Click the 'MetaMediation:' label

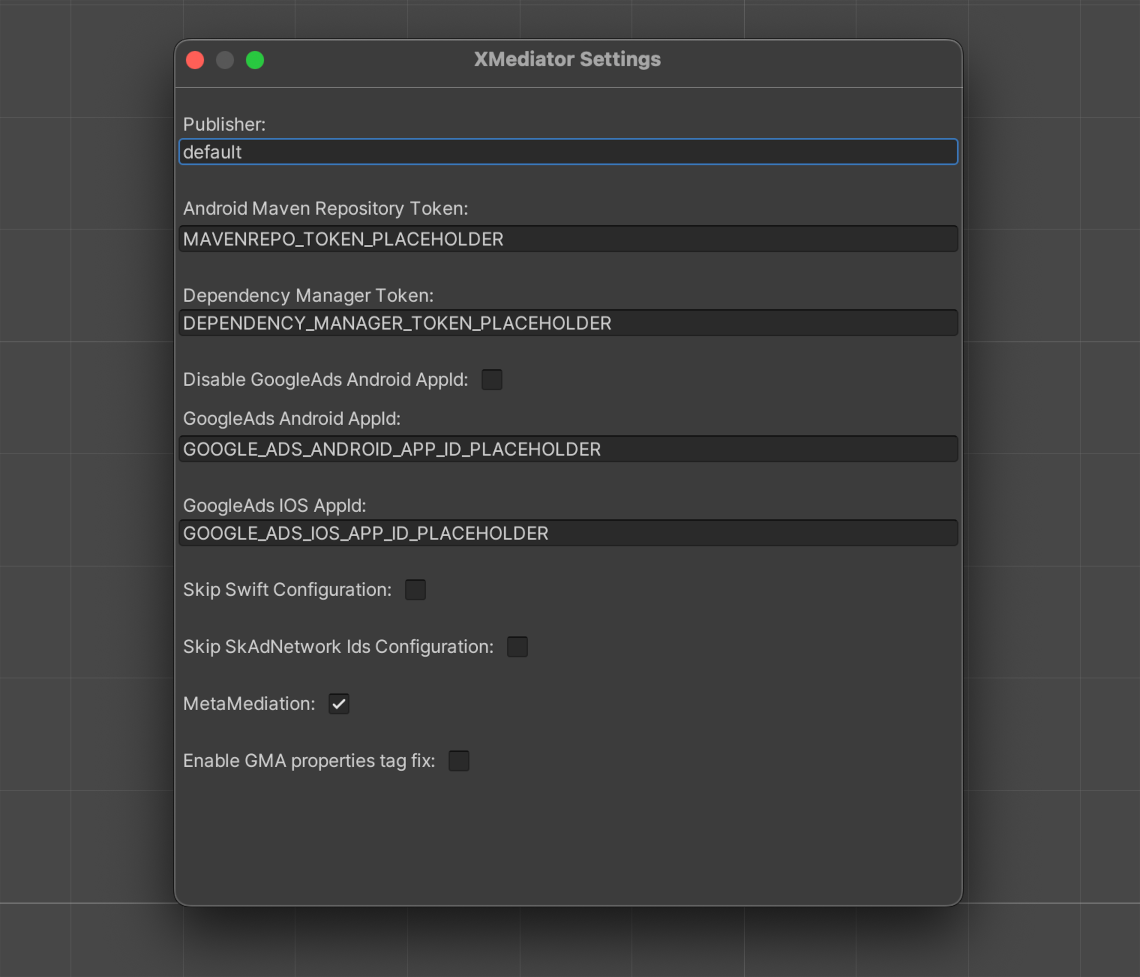pyautogui.click(x=249, y=704)
